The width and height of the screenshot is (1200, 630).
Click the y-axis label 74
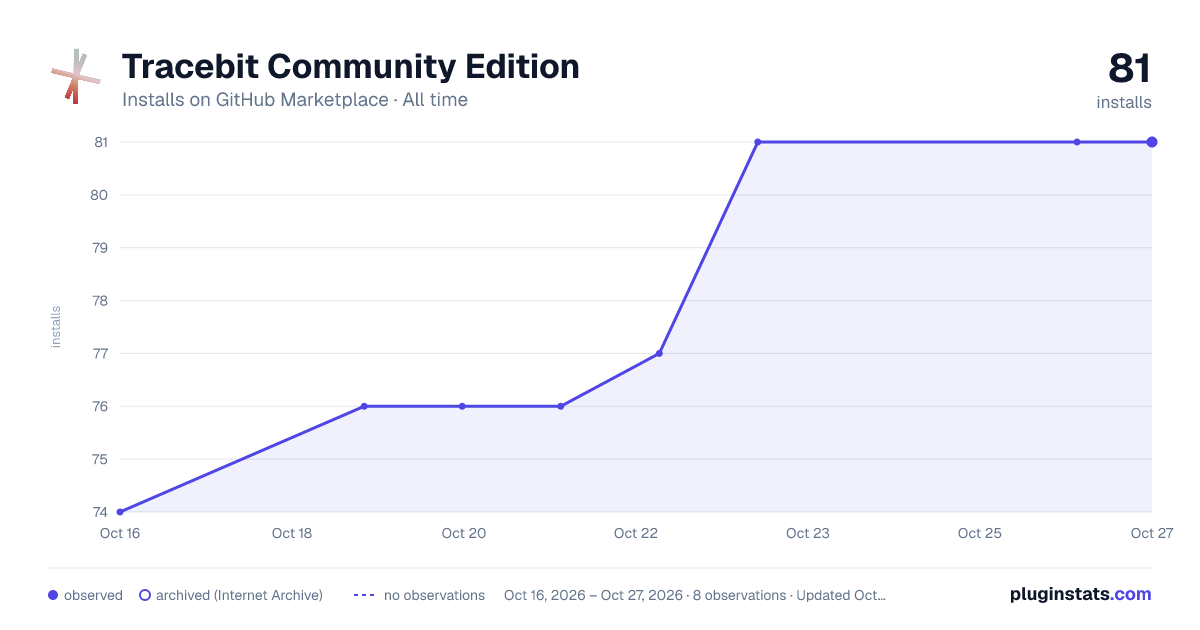click(100, 512)
